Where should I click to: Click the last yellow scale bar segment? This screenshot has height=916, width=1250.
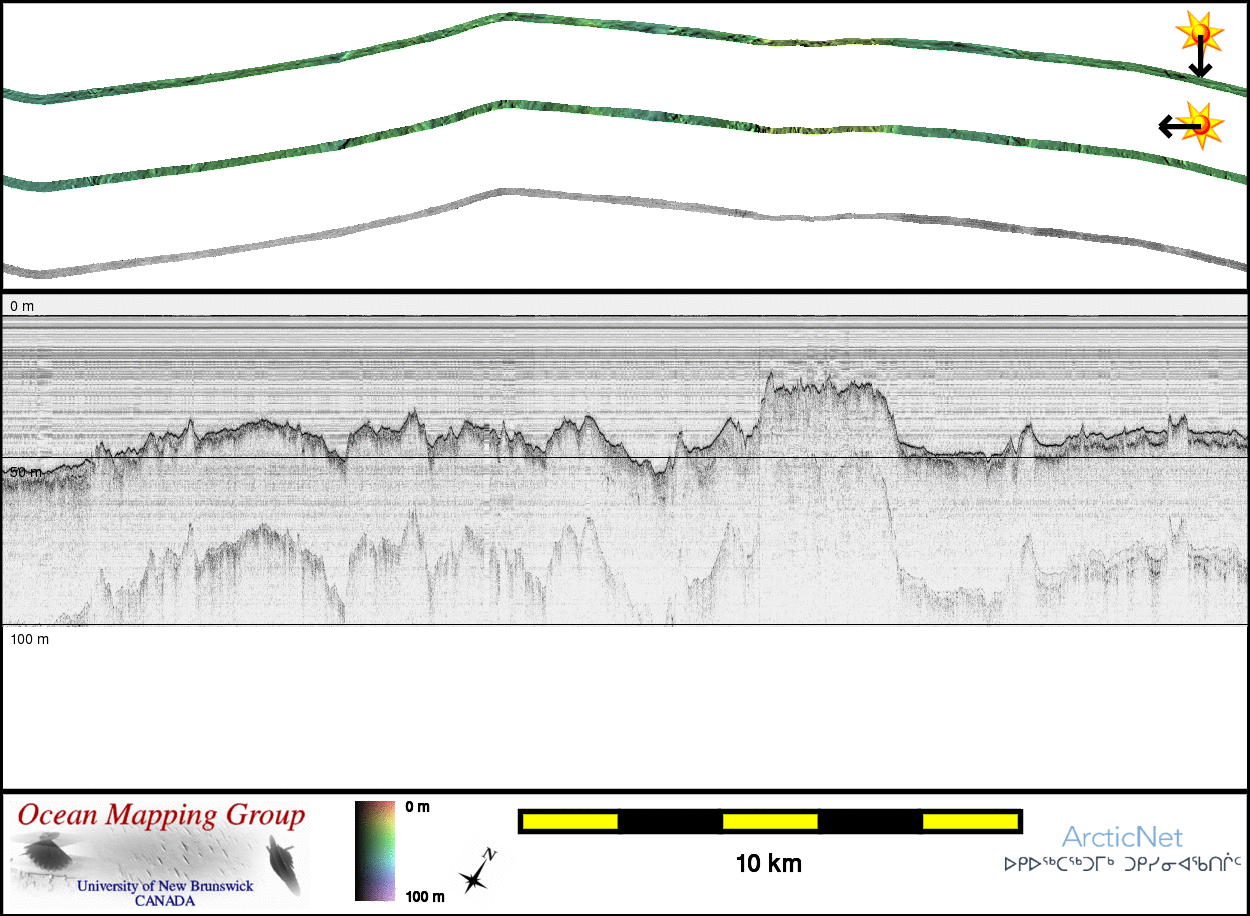[x=970, y=822]
